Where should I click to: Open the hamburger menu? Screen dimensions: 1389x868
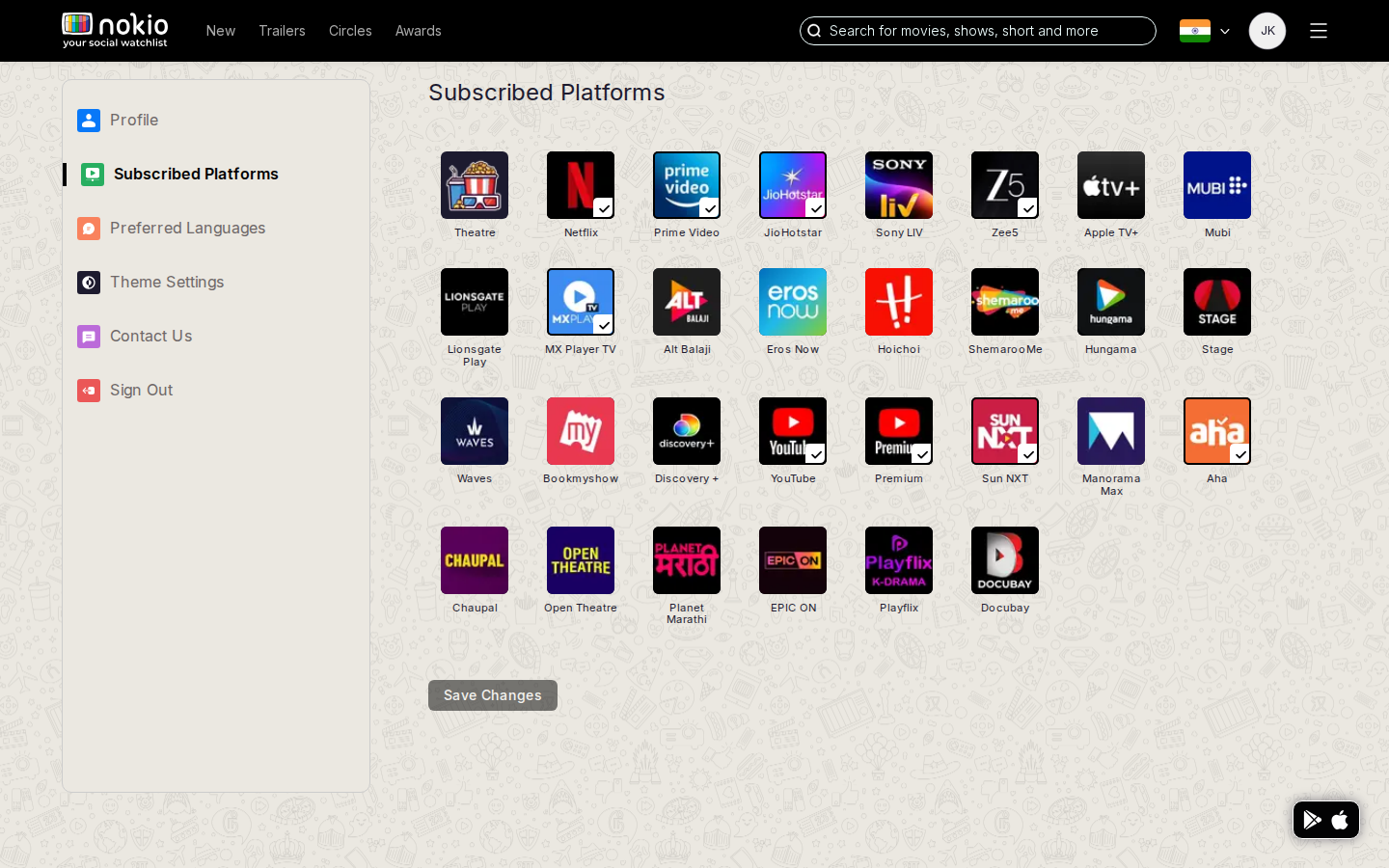click(1319, 31)
